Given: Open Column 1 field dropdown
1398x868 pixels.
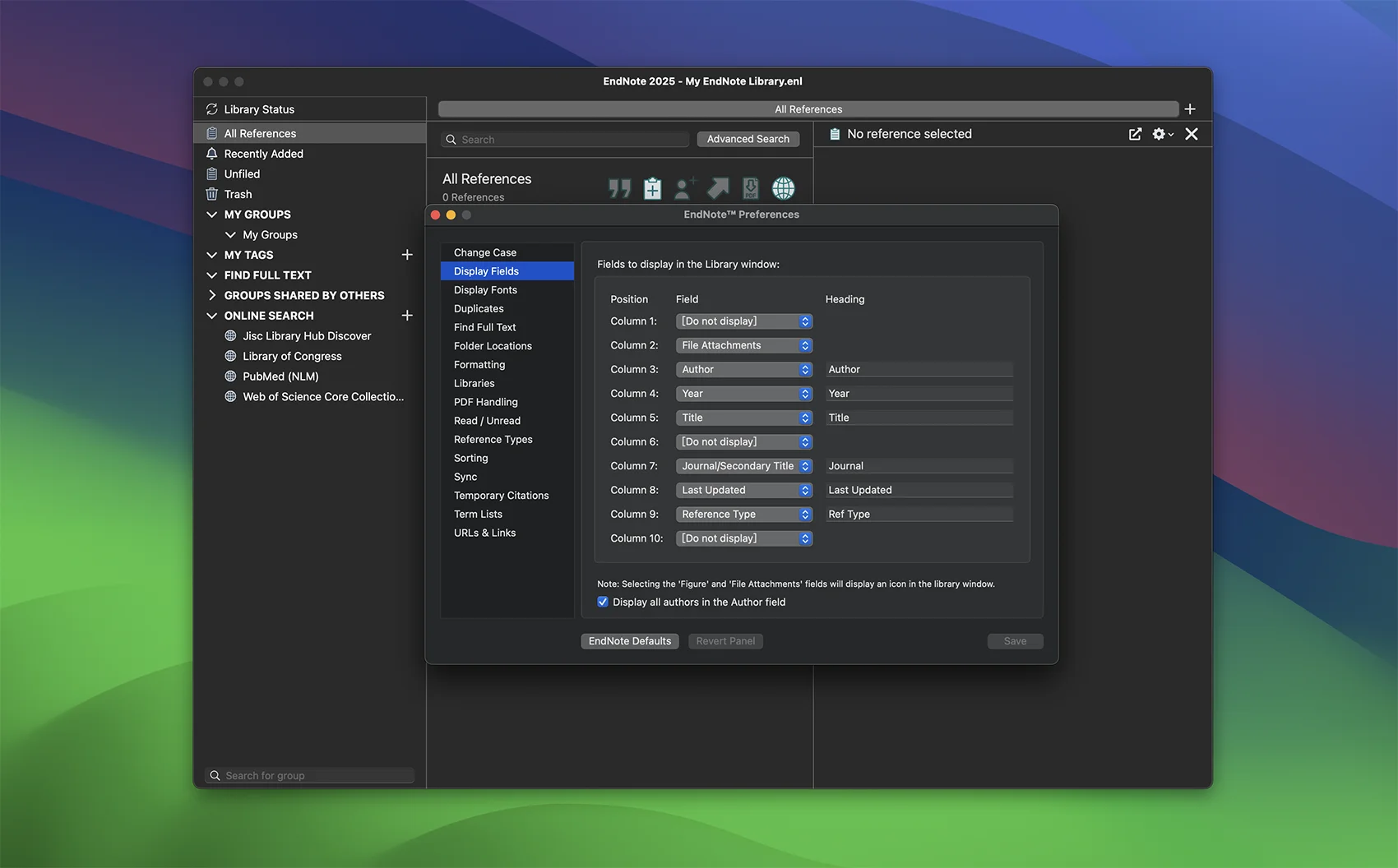Looking at the screenshot, I should 744,321.
